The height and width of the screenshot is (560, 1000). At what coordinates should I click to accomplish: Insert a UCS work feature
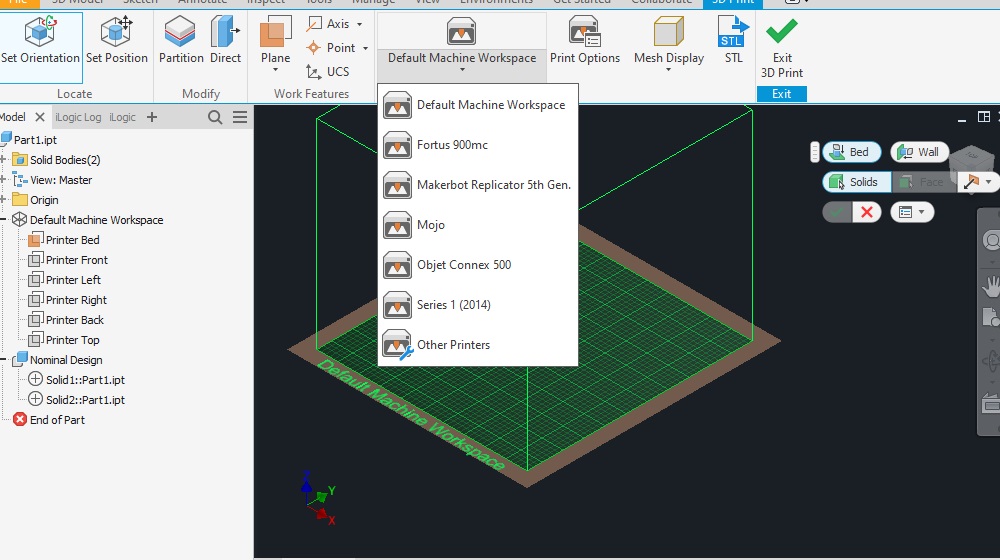[328, 71]
